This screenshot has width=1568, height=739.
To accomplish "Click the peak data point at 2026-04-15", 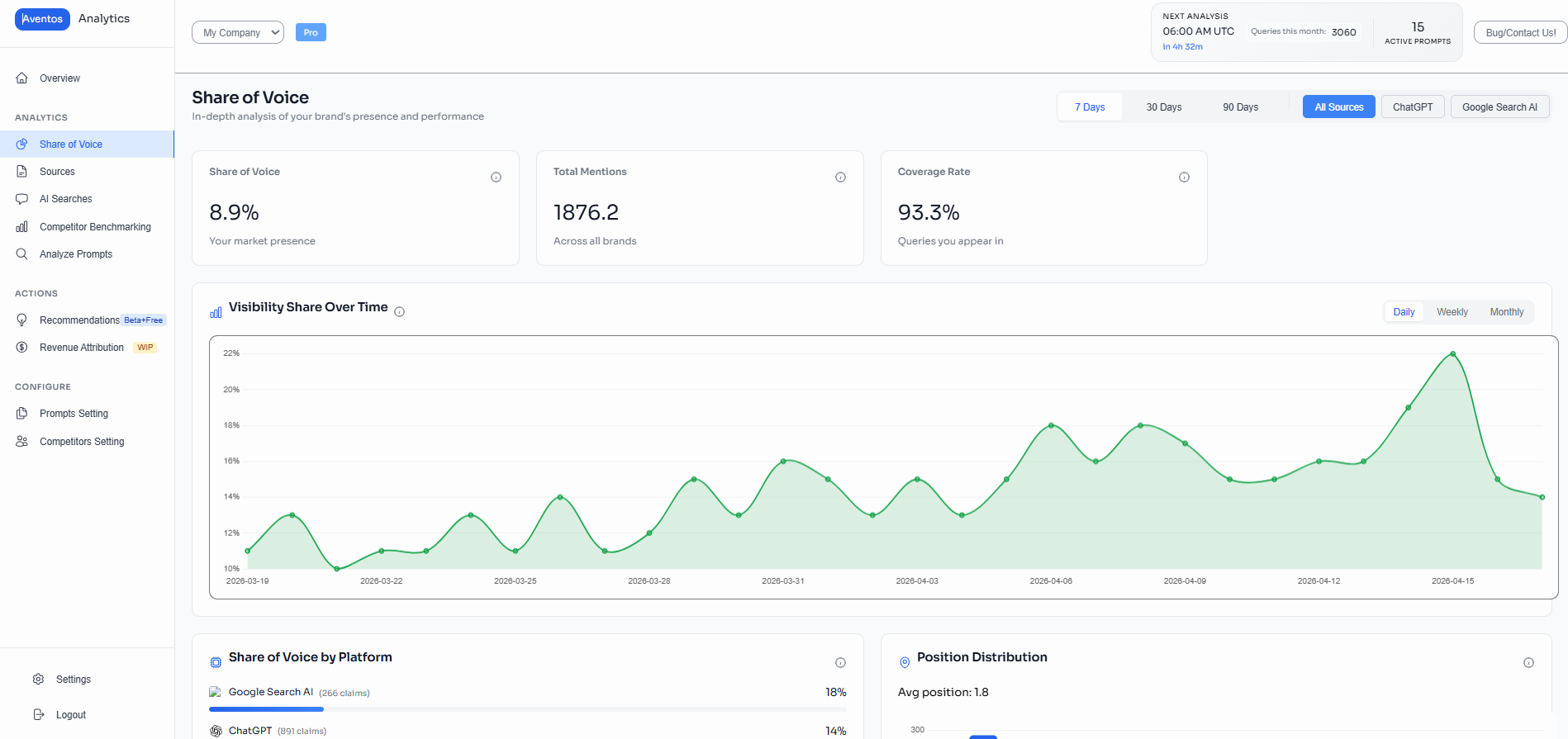I will [x=1452, y=354].
